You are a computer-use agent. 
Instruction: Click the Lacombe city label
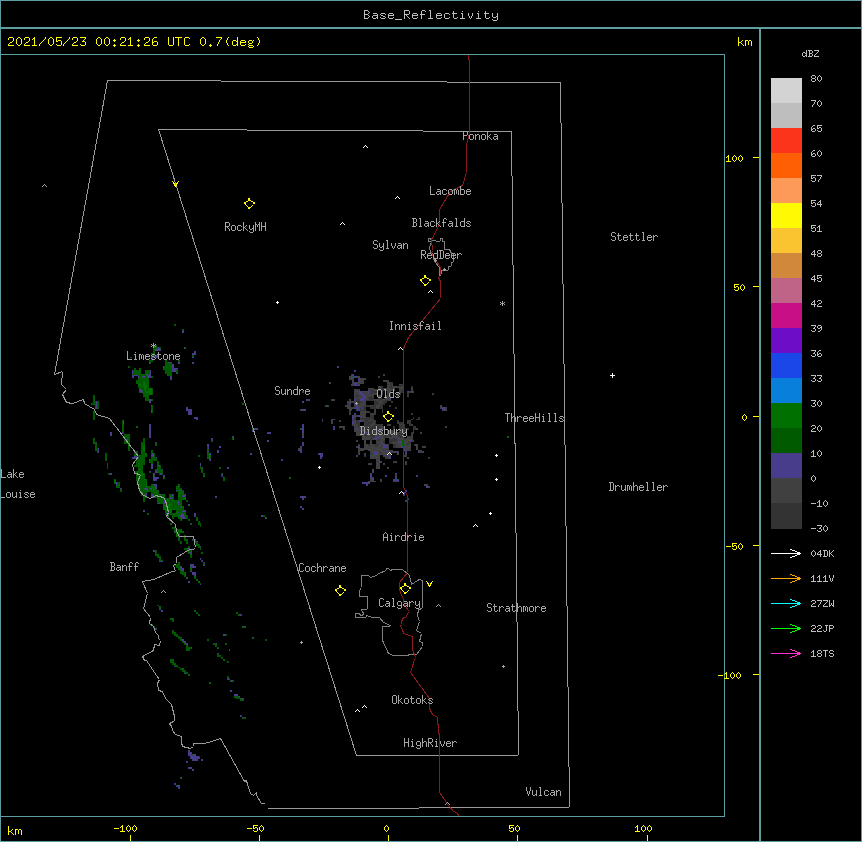tap(450, 191)
